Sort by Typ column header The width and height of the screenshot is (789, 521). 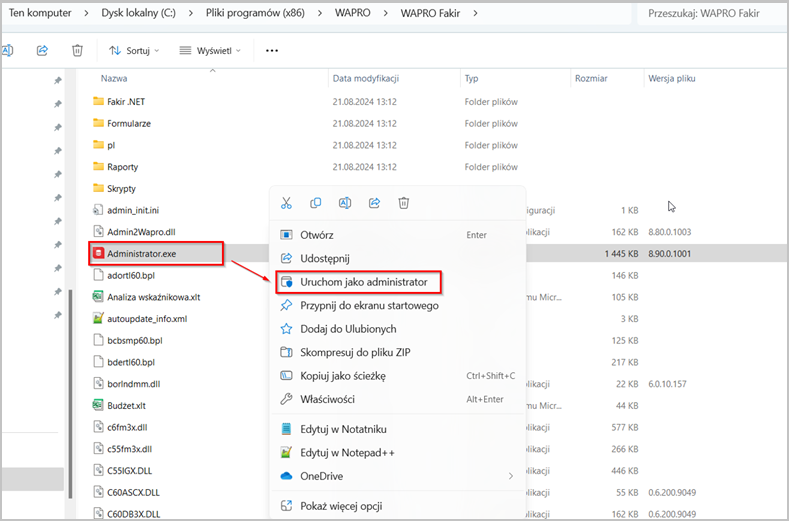[x=471, y=79]
